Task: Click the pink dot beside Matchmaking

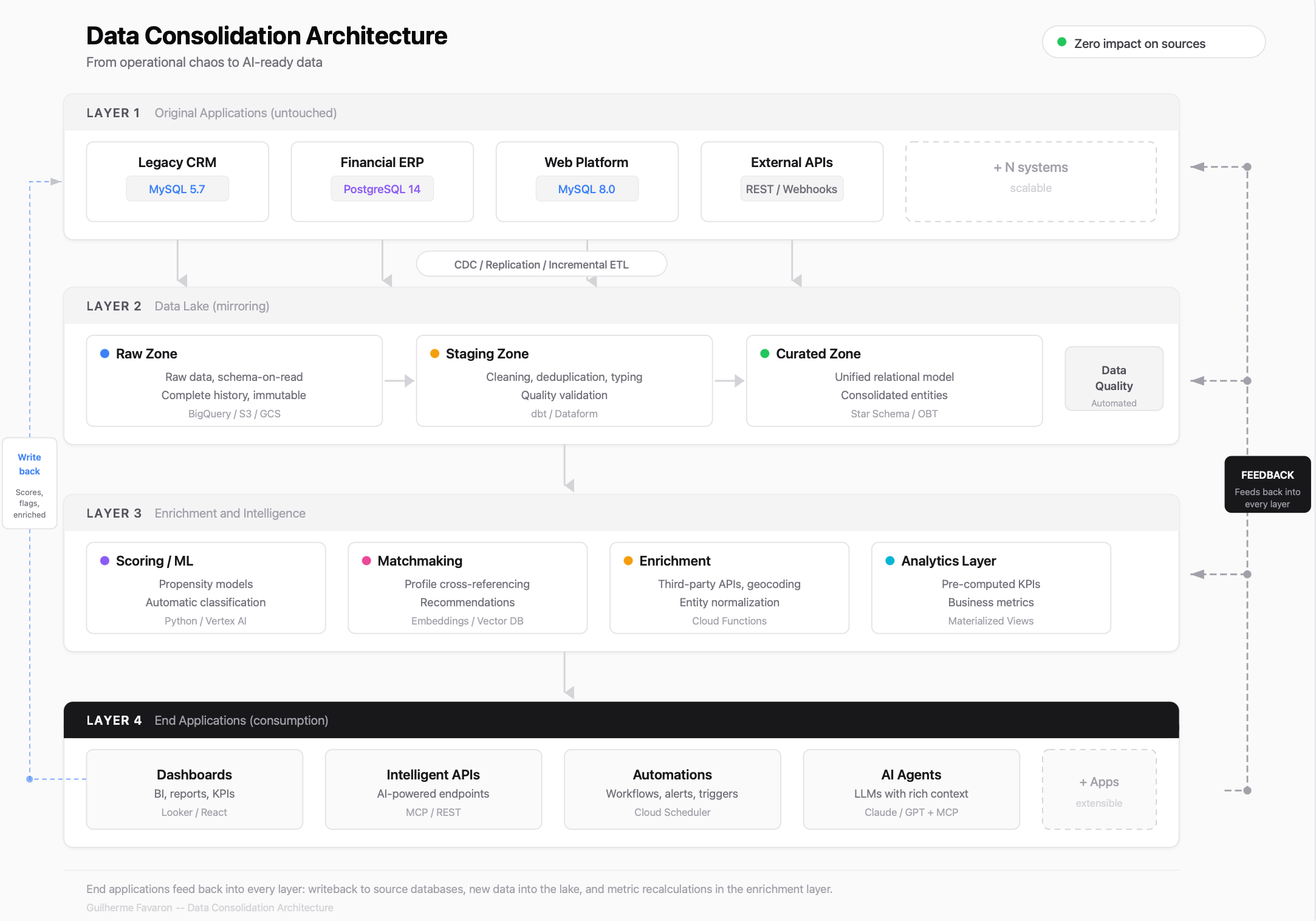Action: click(x=366, y=560)
